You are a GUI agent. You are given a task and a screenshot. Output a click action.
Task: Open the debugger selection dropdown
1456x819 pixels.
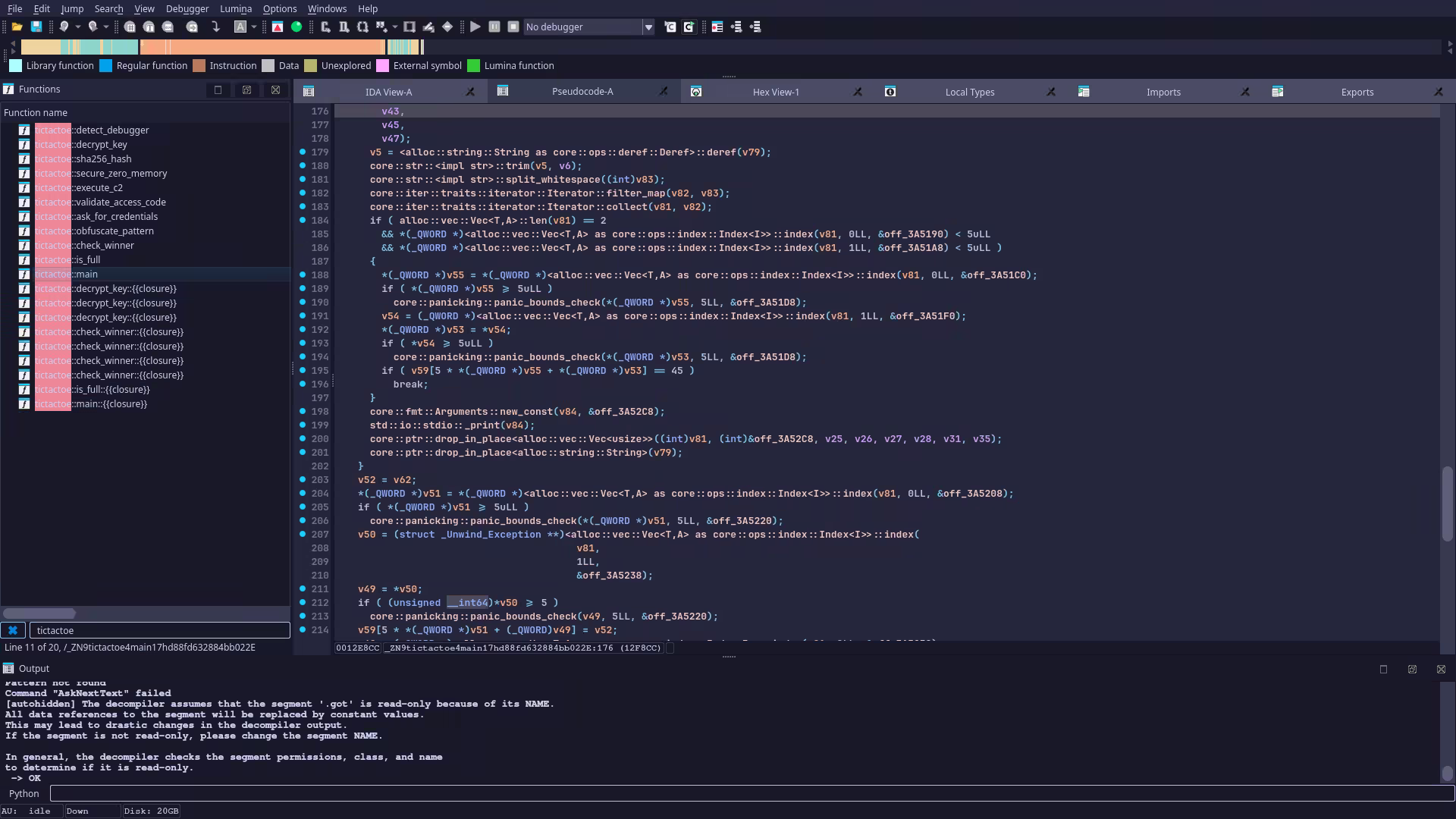click(648, 27)
